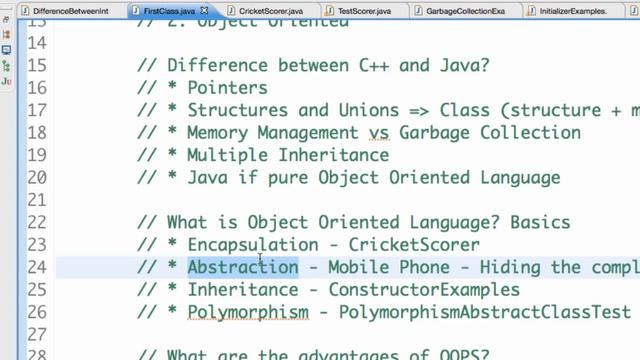Screen dimensions: 640x360
Task: Click the underlined word 'Polymorphism' on line 26
Action: (x=248, y=312)
